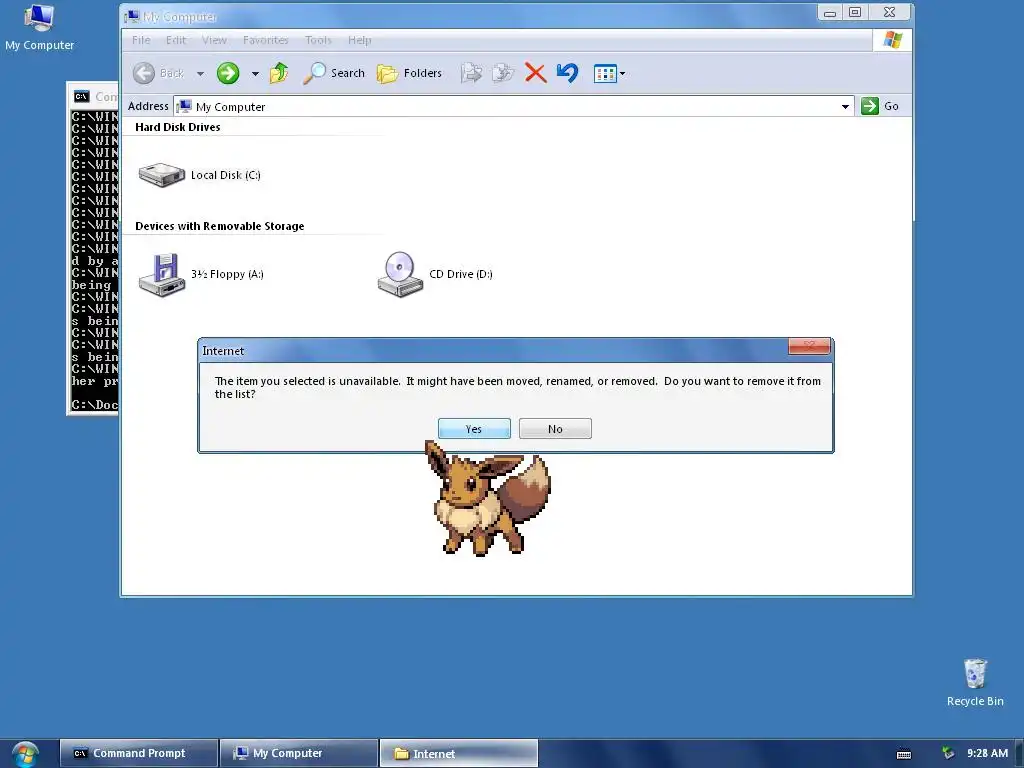Close the Internet dialog with red X

point(809,345)
